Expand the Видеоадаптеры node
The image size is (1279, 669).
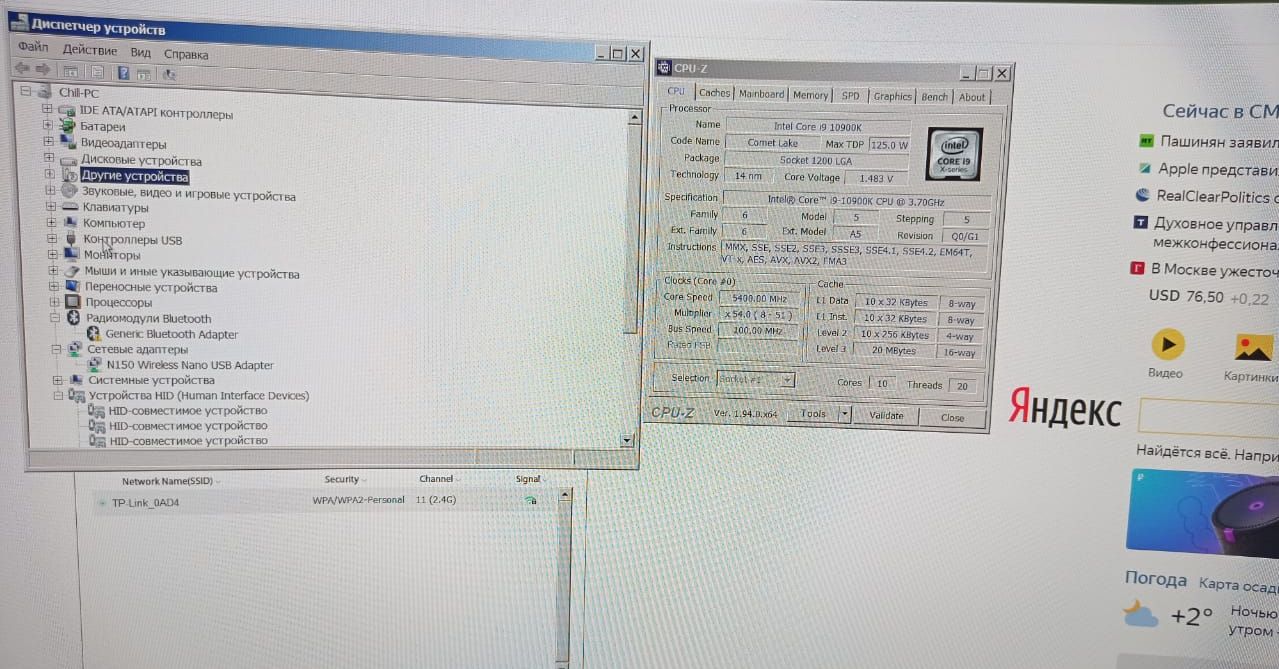click(48, 142)
